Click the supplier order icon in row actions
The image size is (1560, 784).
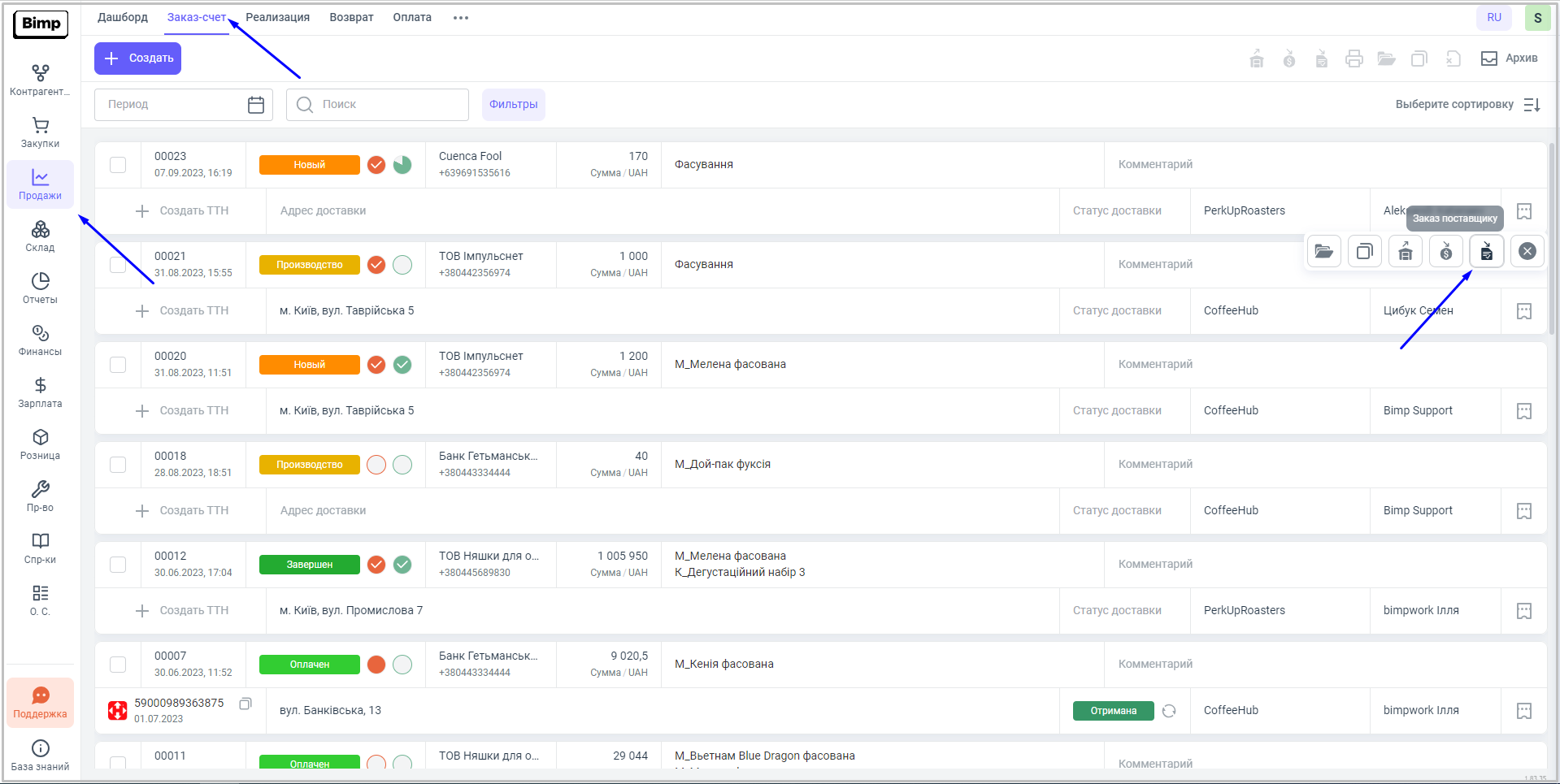point(1486,252)
